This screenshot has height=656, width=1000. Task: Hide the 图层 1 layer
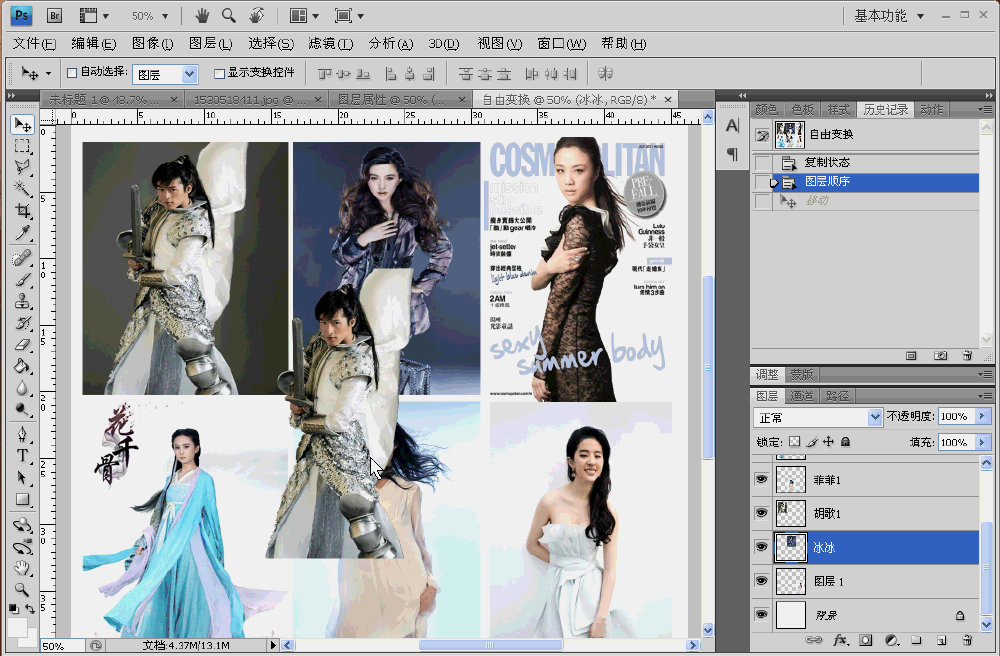761,580
